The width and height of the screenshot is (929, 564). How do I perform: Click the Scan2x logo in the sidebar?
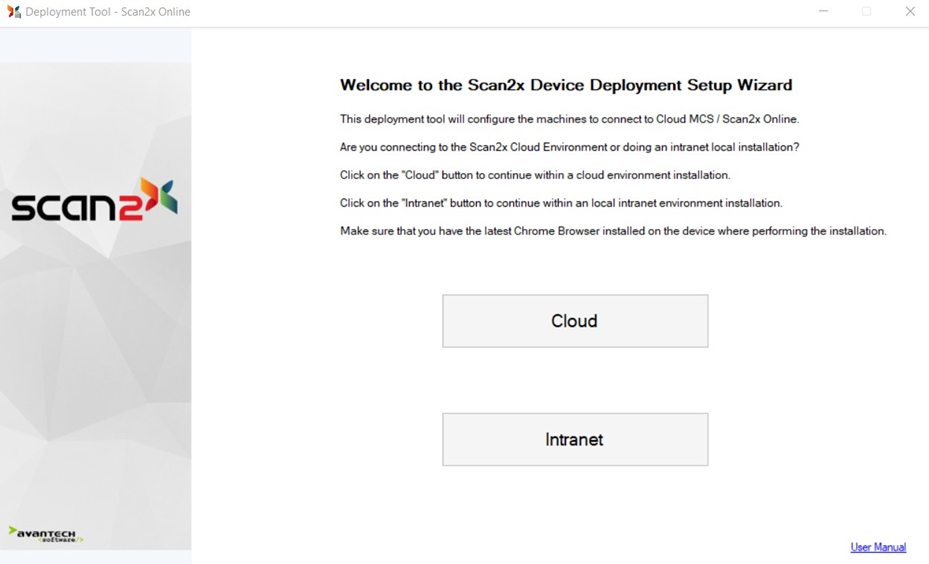(x=93, y=200)
